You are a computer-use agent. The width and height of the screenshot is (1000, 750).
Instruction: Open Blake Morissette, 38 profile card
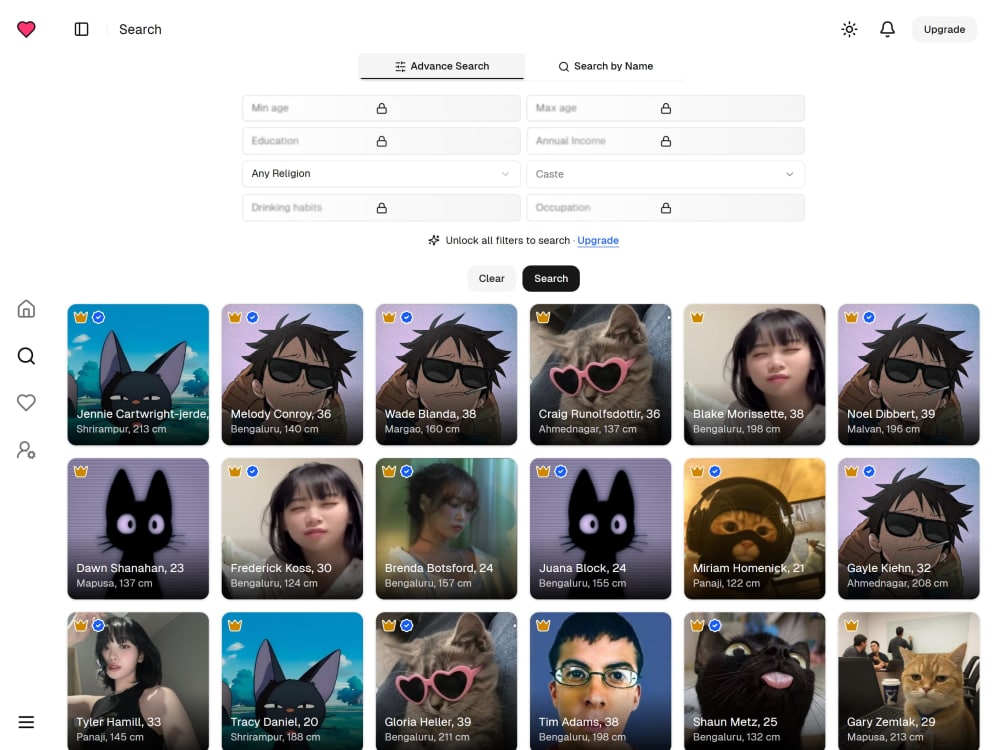pos(754,374)
